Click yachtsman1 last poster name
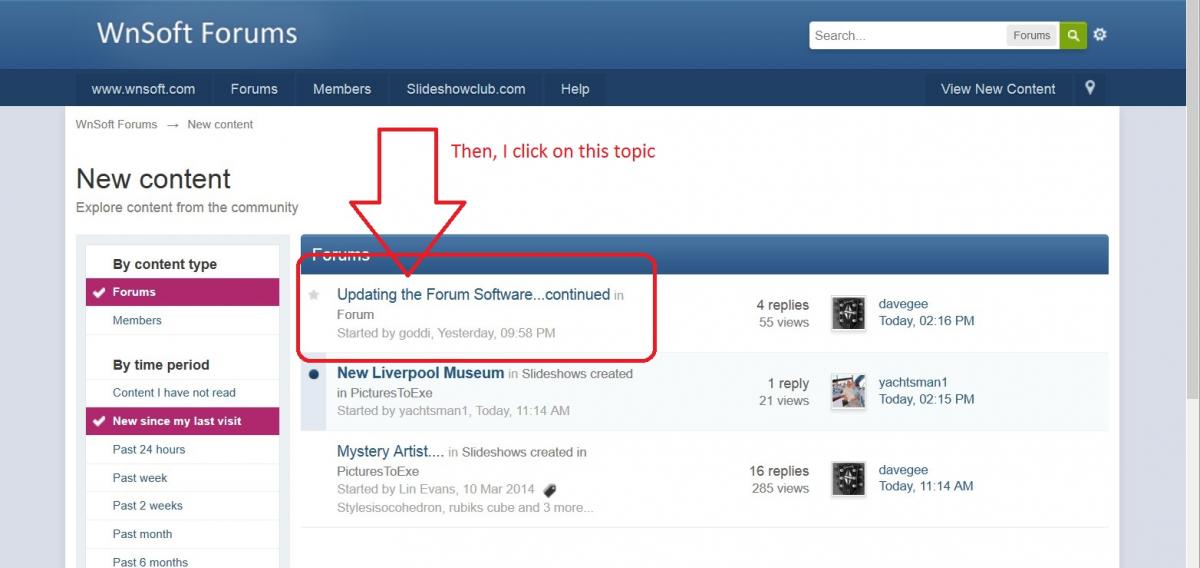This screenshot has height=568, width=1200. pos(913,382)
